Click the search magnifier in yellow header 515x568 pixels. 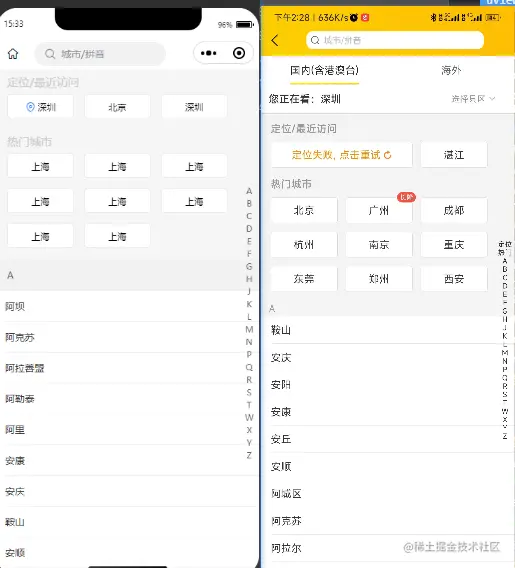315,40
